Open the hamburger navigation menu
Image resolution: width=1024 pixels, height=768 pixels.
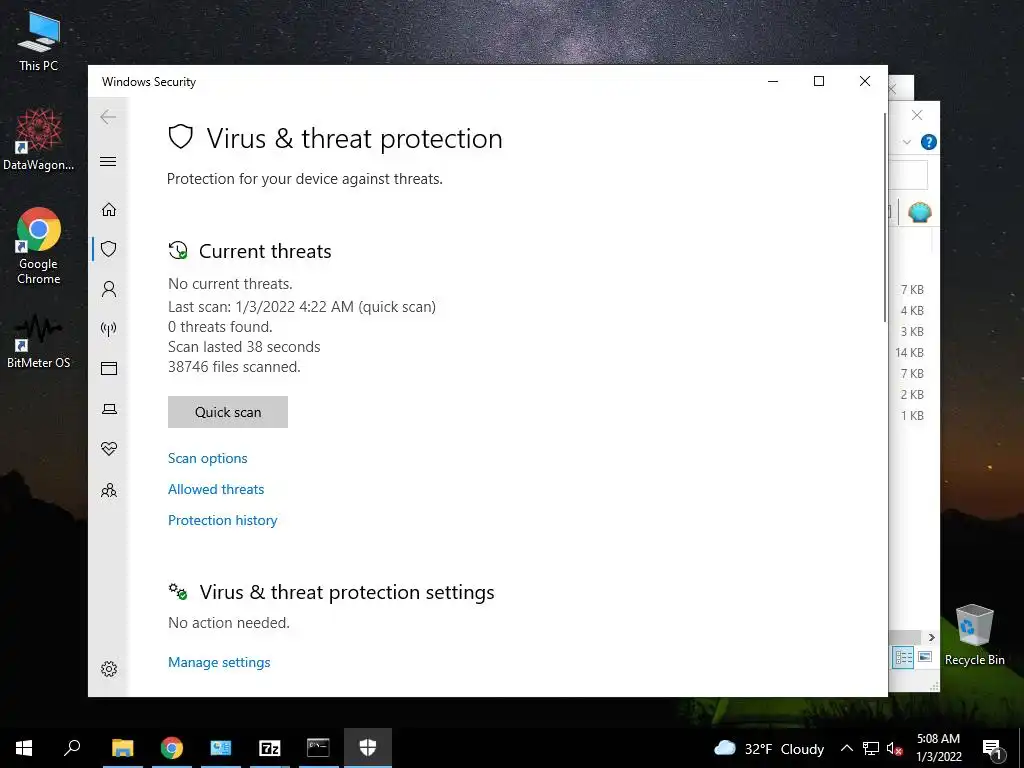[108, 161]
